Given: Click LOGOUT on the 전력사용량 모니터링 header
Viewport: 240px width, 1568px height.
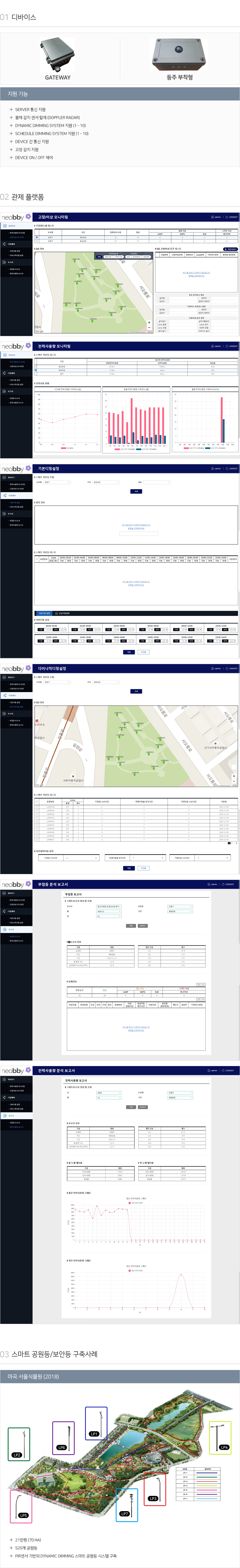Looking at the screenshot, I should pos(232,346).
